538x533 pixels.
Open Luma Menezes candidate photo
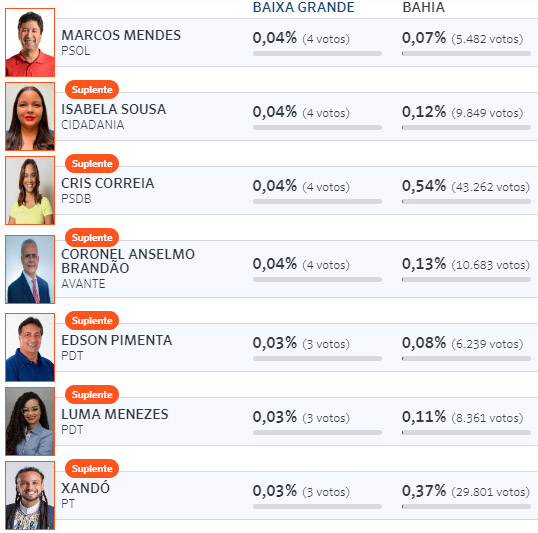[x=30, y=421]
